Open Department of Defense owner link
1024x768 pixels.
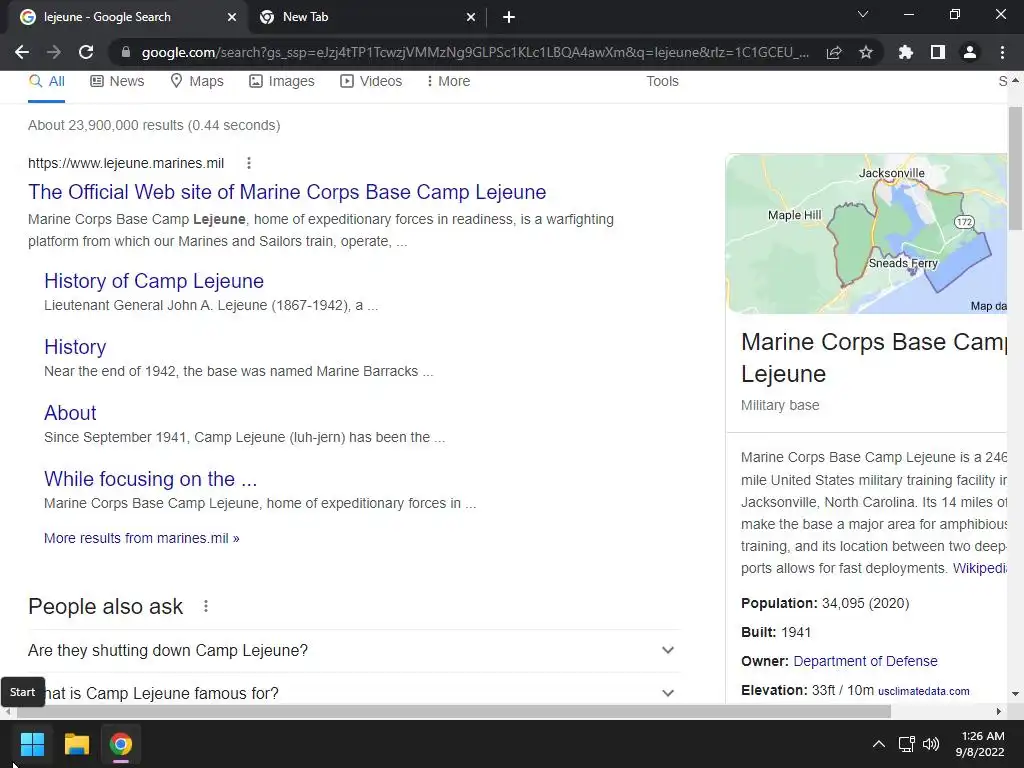(865, 661)
